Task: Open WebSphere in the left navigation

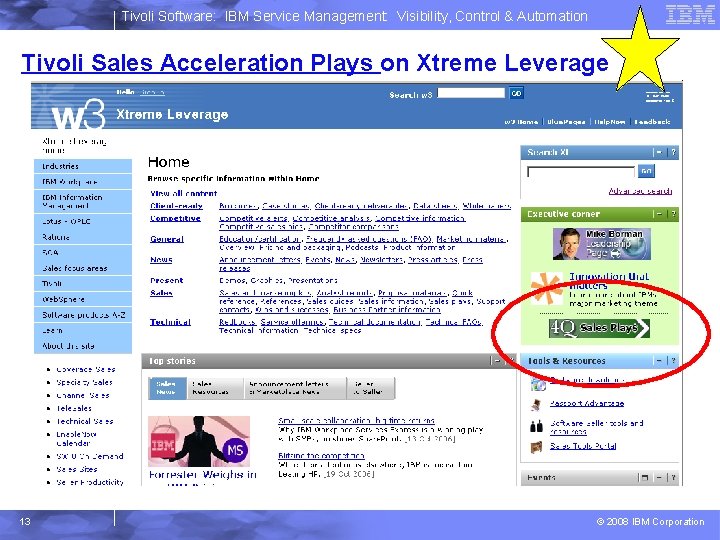Action: pos(83,299)
